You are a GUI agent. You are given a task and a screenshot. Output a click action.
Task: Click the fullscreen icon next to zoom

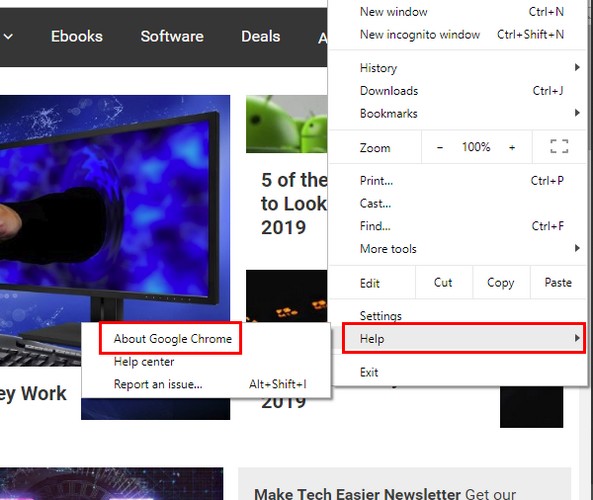(x=559, y=146)
